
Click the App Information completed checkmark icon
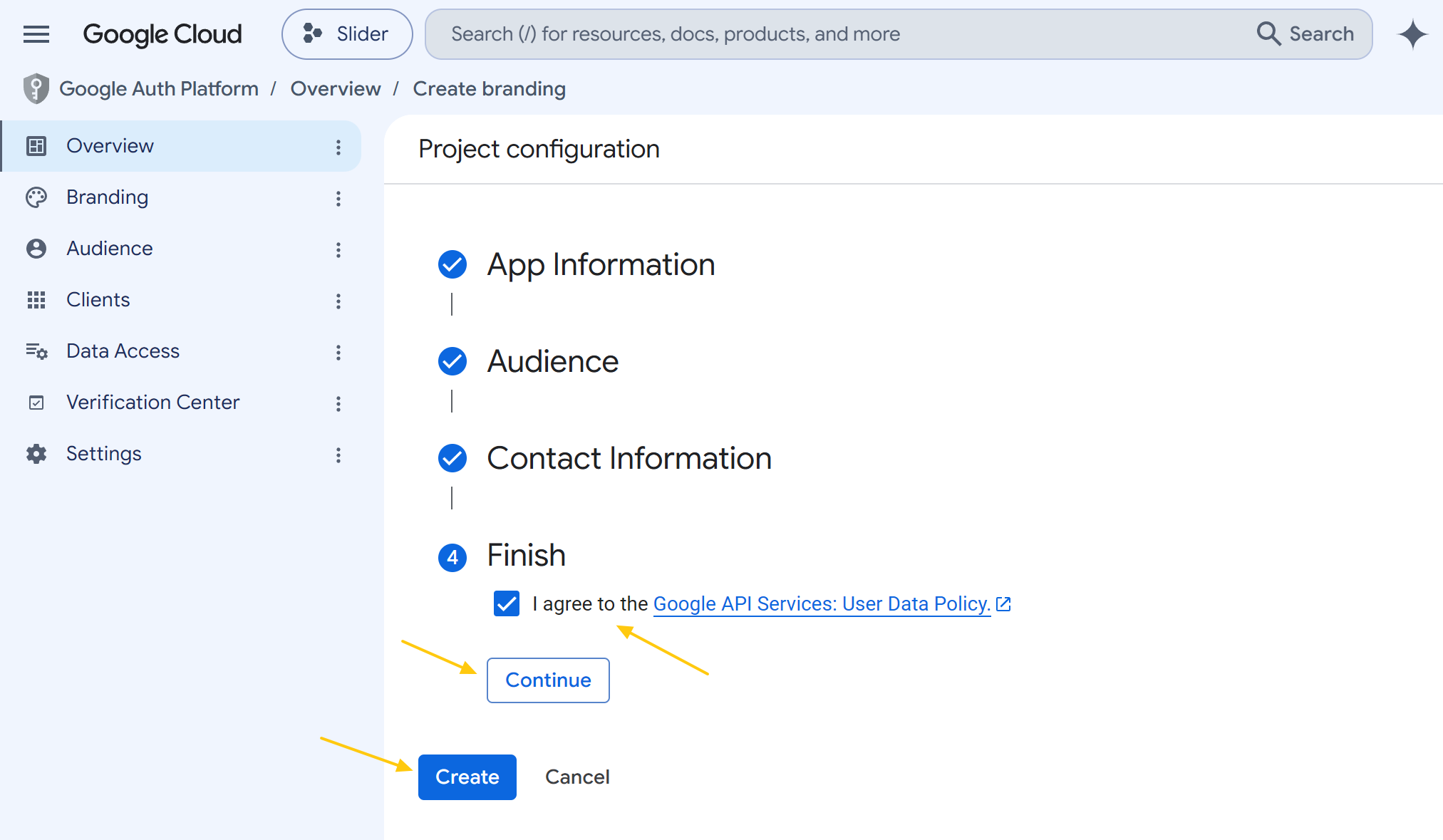tap(452, 264)
